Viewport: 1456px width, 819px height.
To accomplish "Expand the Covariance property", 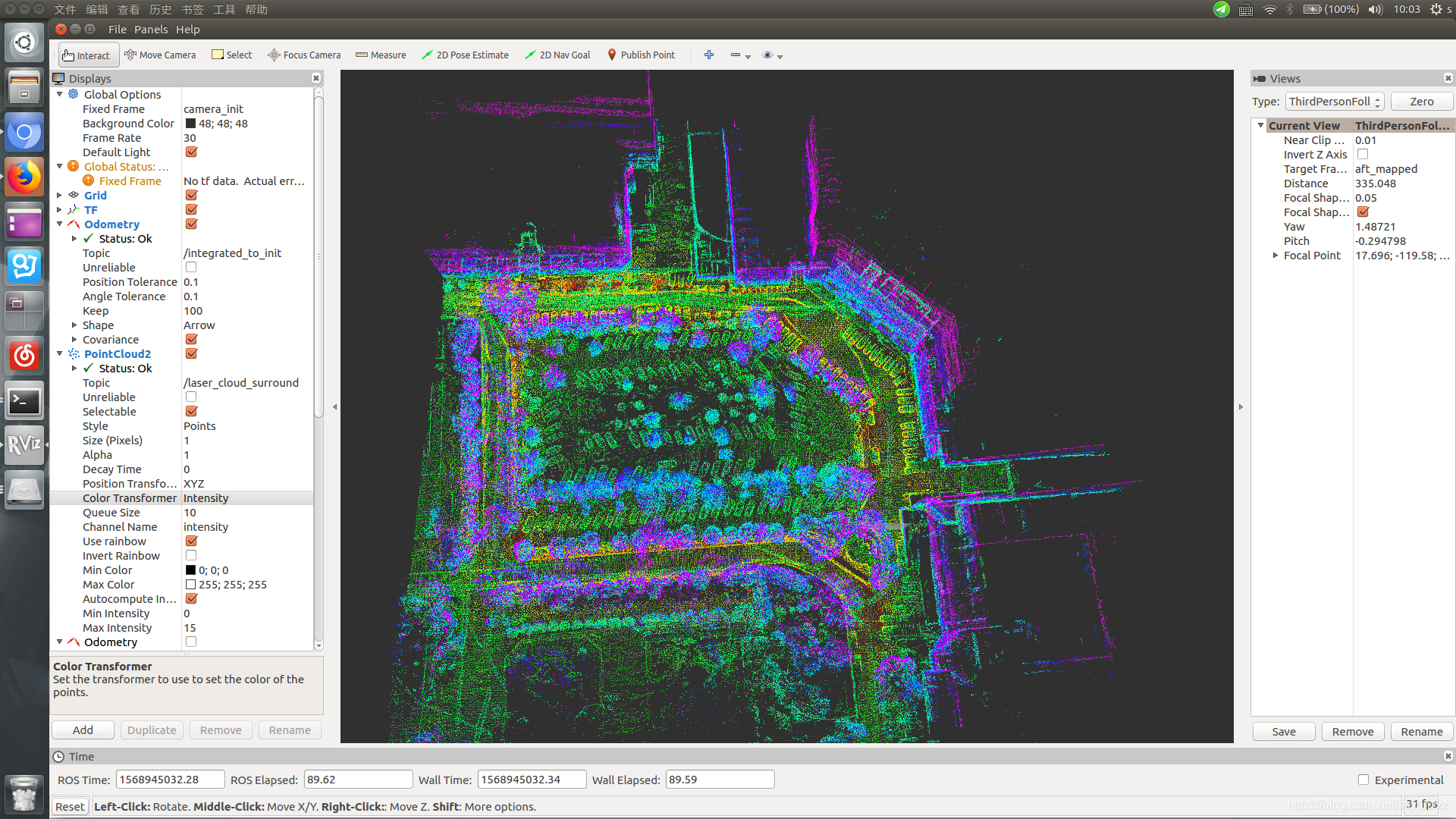I will 74,340.
